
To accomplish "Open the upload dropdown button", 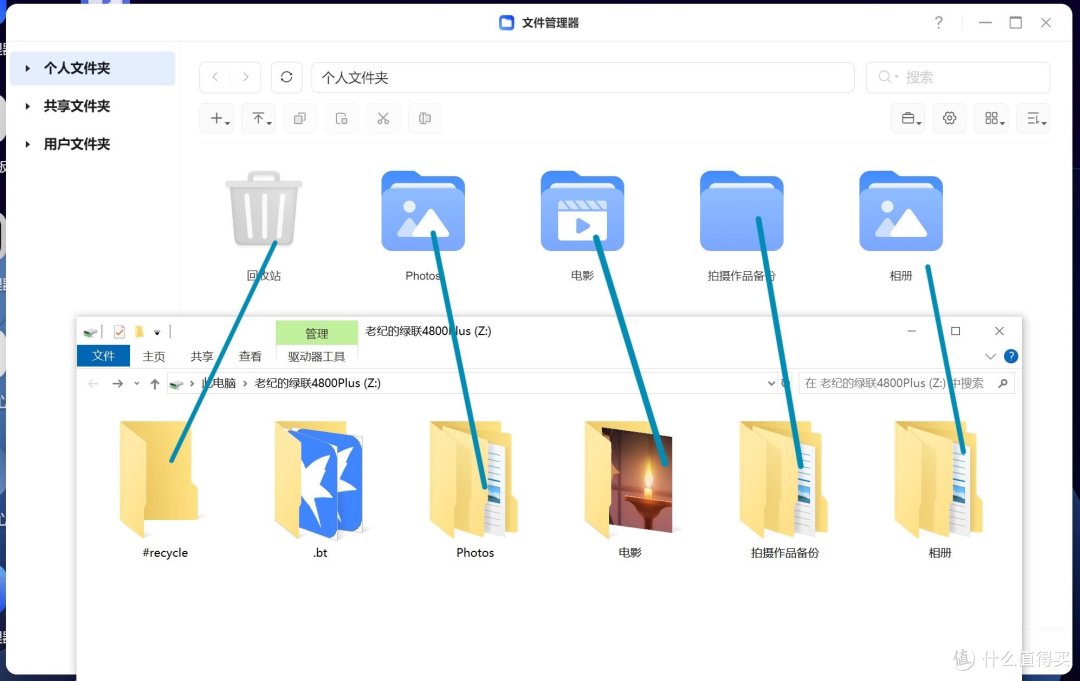I will point(261,118).
